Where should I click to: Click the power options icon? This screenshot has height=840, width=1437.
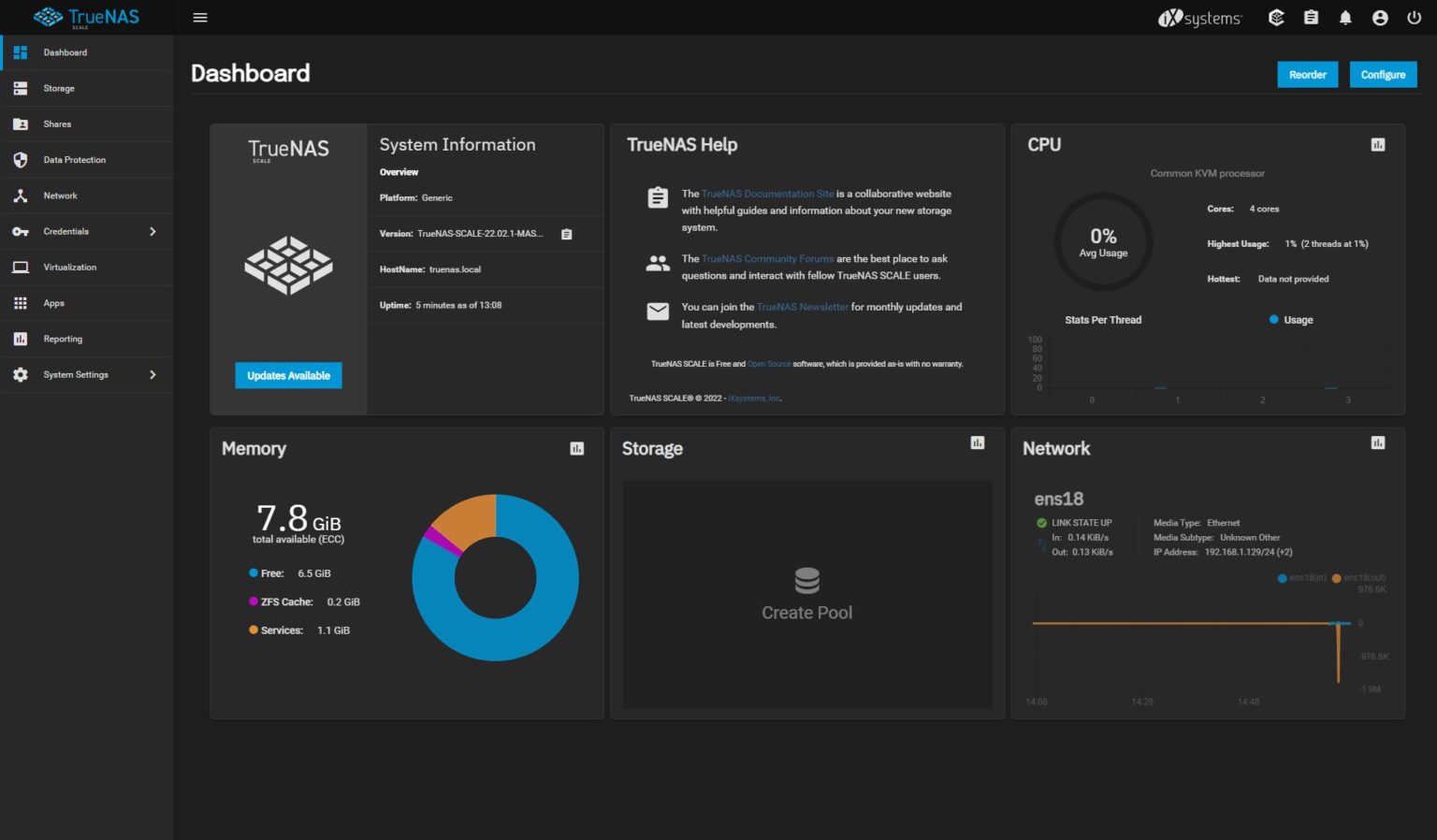click(1415, 17)
